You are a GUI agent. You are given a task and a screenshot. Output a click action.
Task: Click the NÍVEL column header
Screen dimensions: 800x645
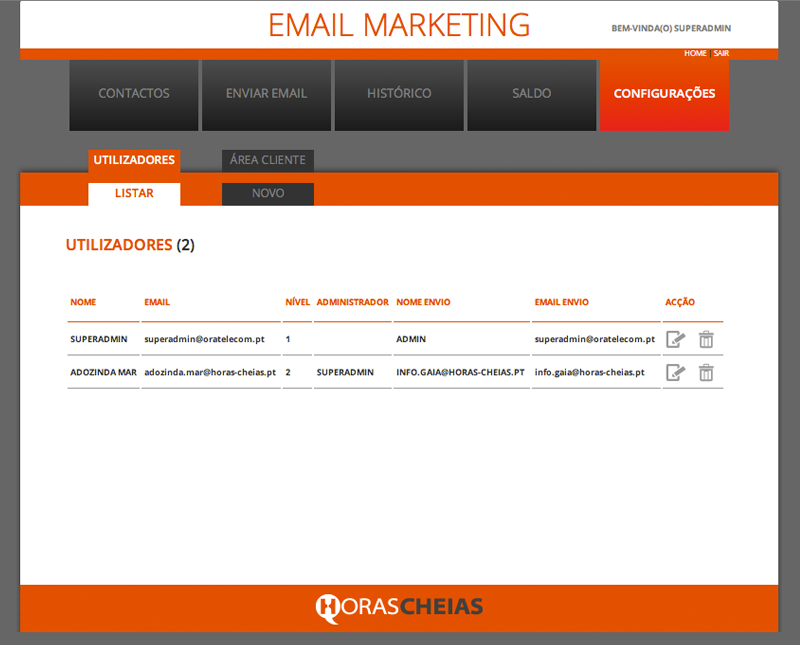(297, 302)
